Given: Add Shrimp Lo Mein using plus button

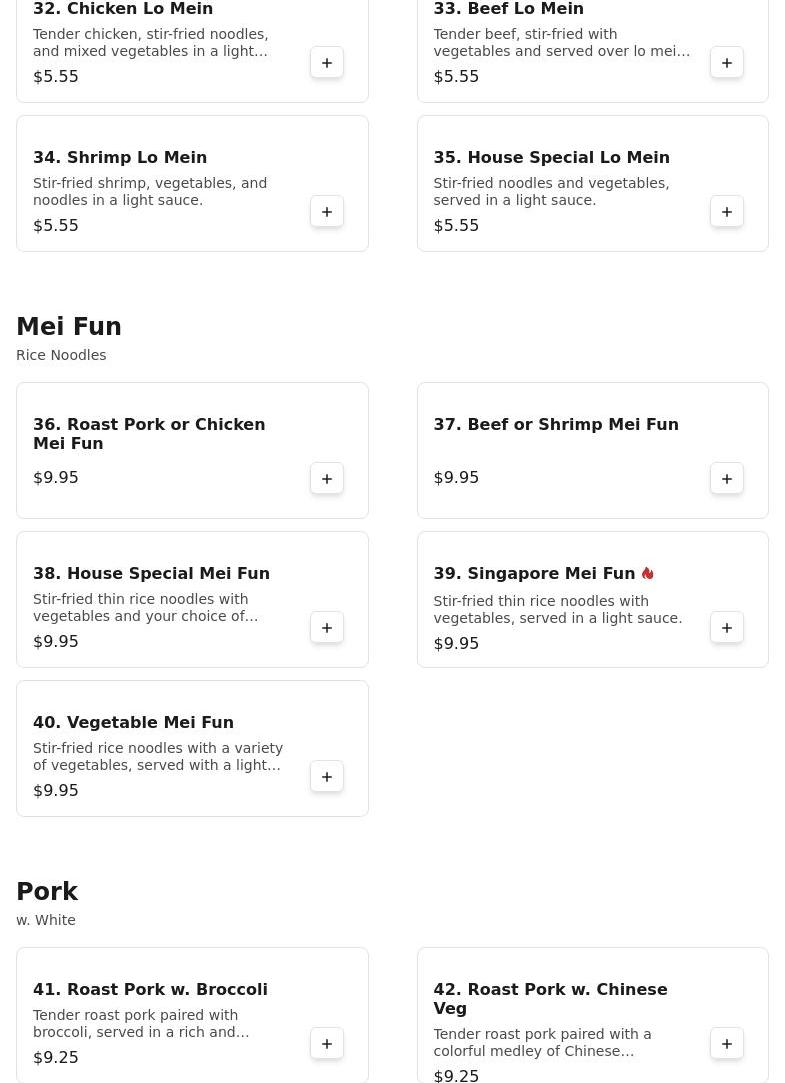Looking at the screenshot, I should [327, 212].
